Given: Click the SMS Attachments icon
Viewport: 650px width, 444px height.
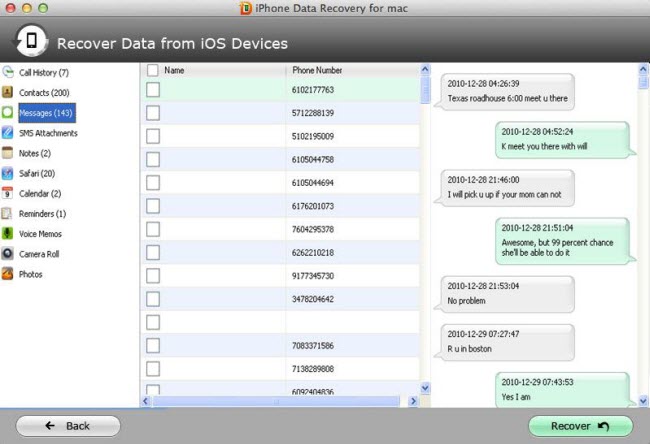Looking at the screenshot, I should click(x=9, y=133).
